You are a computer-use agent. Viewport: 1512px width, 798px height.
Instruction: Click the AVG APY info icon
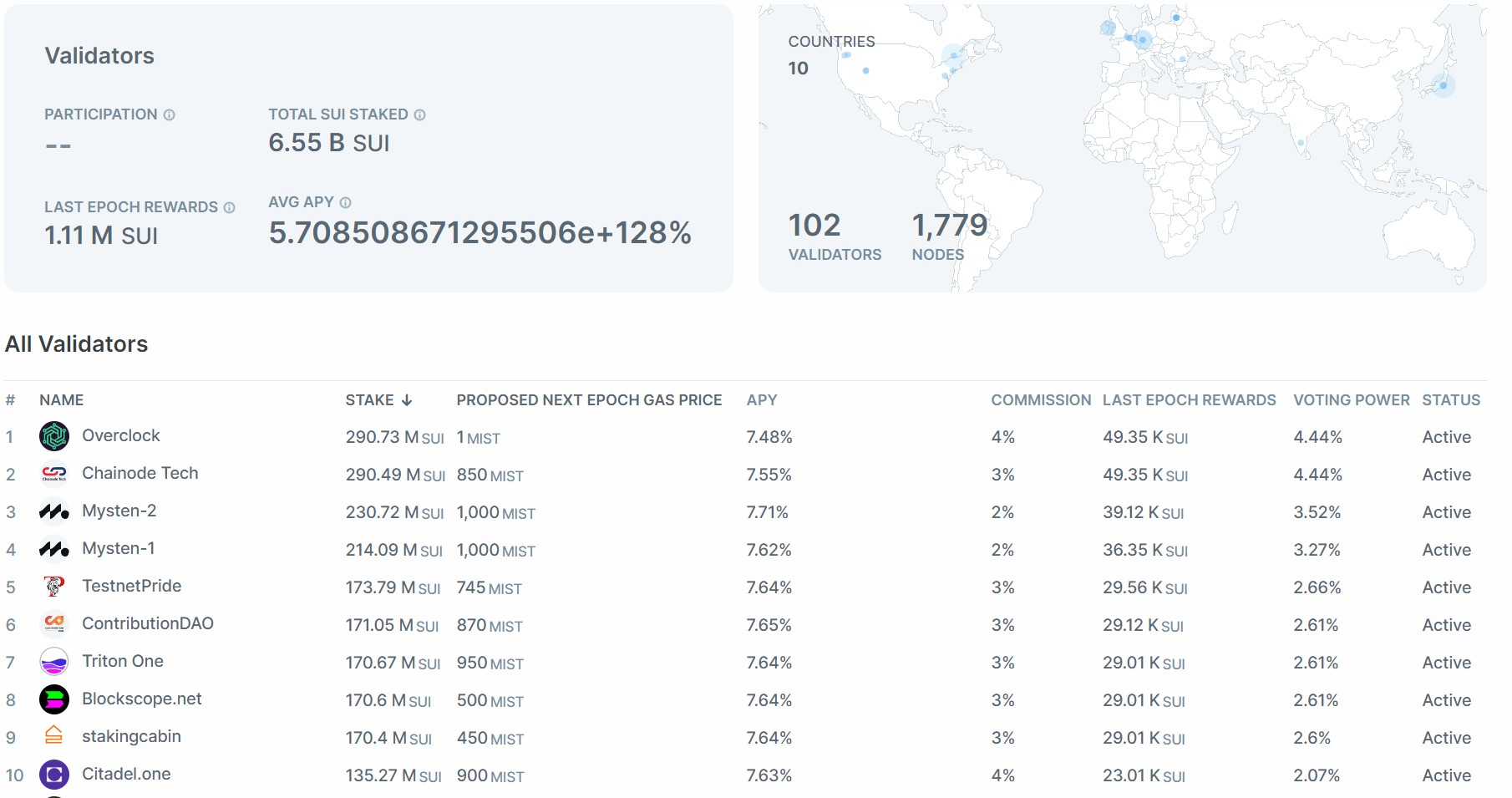click(345, 203)
